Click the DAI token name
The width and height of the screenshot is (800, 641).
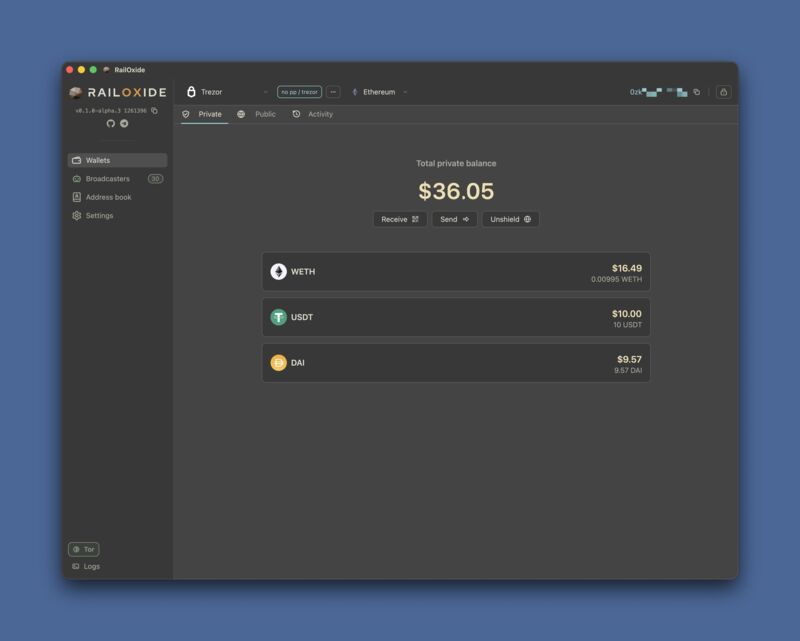[297, 363]
